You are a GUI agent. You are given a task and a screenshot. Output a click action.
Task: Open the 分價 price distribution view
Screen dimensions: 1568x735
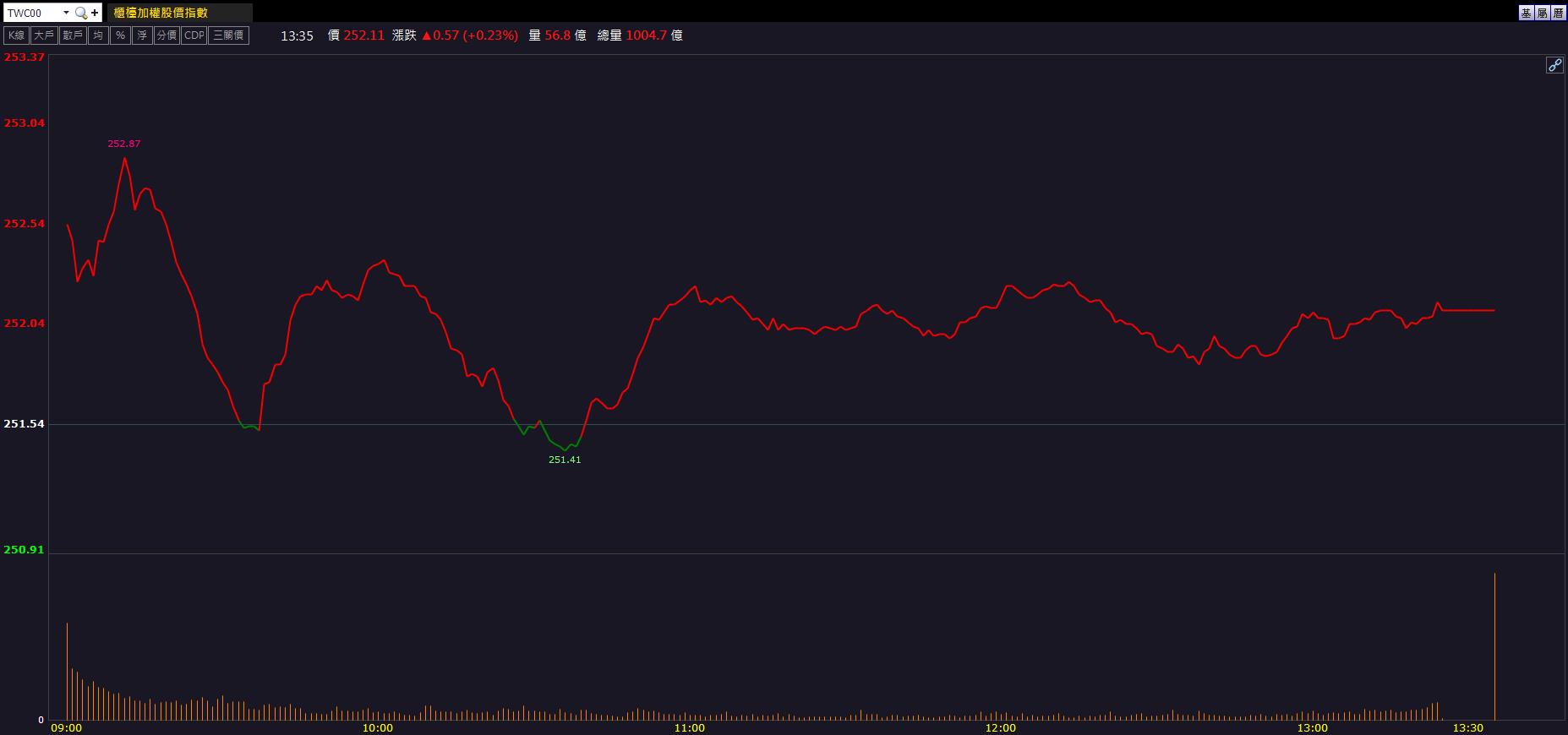tap(167, 35)
